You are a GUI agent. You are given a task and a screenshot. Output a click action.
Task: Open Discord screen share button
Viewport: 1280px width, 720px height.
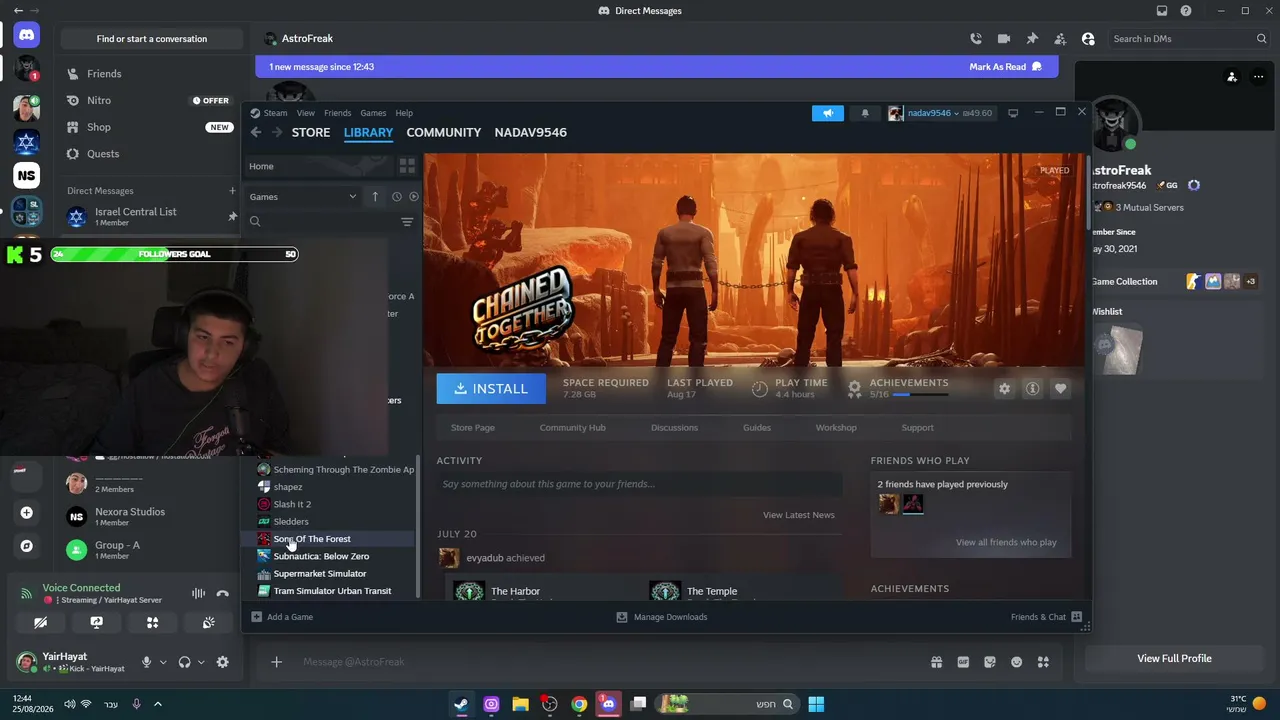pyautogui.click(x=96, y=622)
